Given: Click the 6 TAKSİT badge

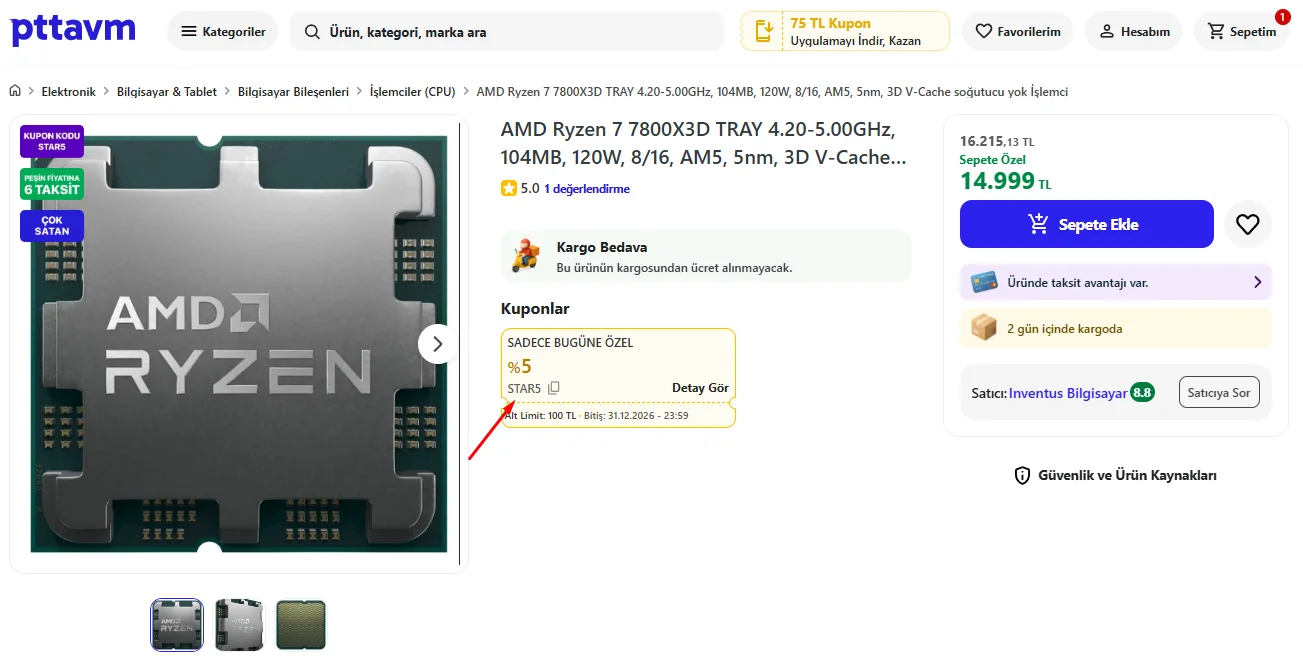Looking at the screenshot, I should tap(52, 184).
